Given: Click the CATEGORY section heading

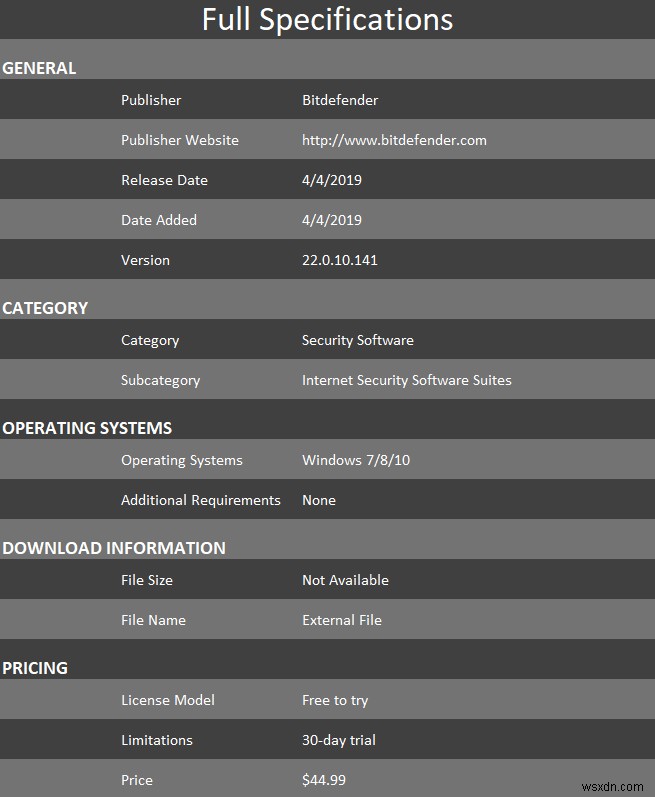Looking at the screenshot, I should pyautogui.click(x=45, y=308).
